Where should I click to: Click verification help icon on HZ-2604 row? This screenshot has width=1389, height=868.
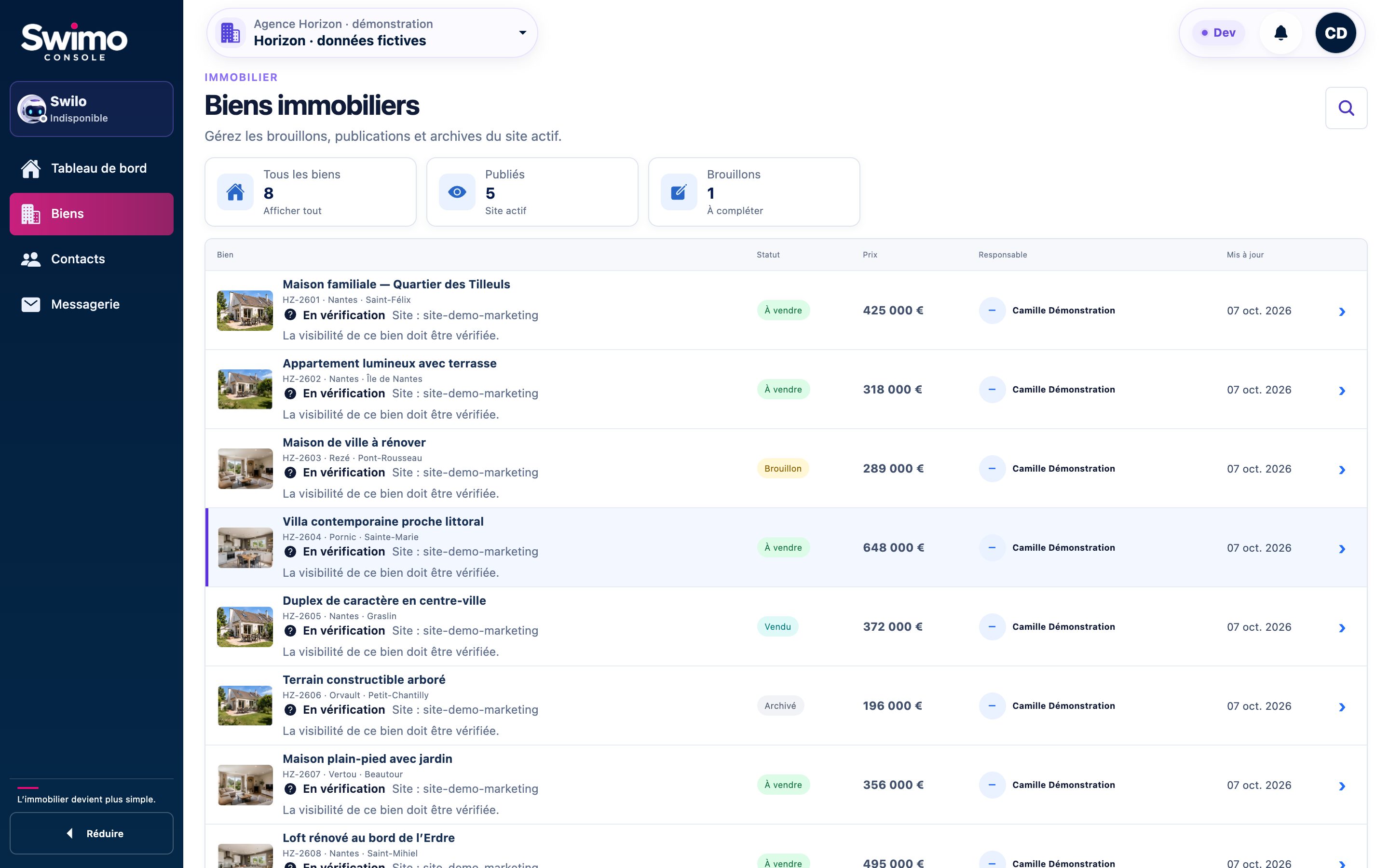click(x=290, y=552)
